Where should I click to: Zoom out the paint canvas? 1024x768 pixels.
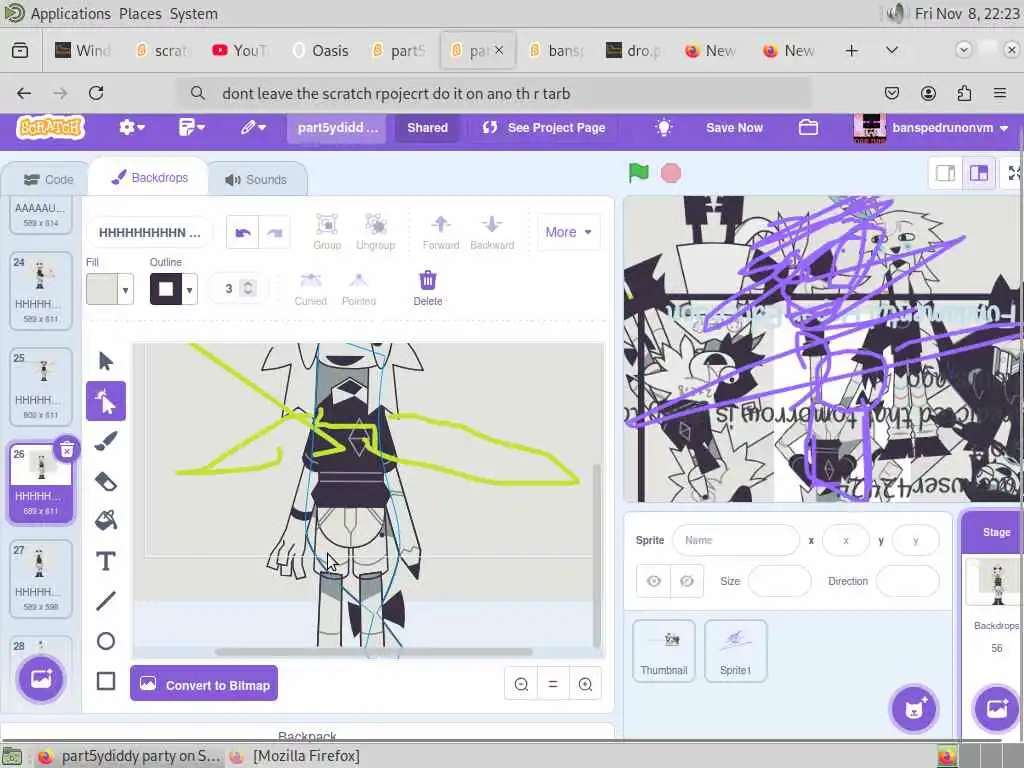coord(521,684)
